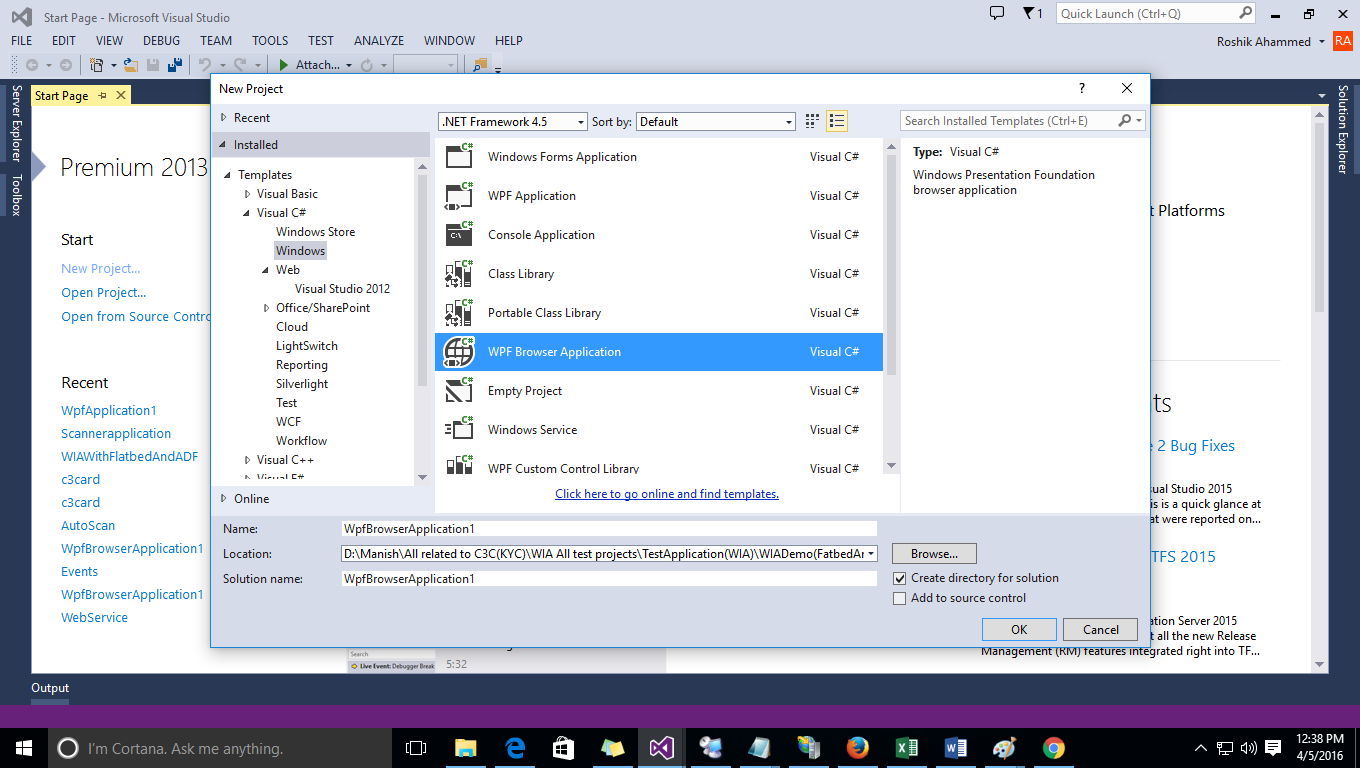Viewport: 1360px width, 768px height.
Task: Select the Windows Service template icon
Action: 460,429
